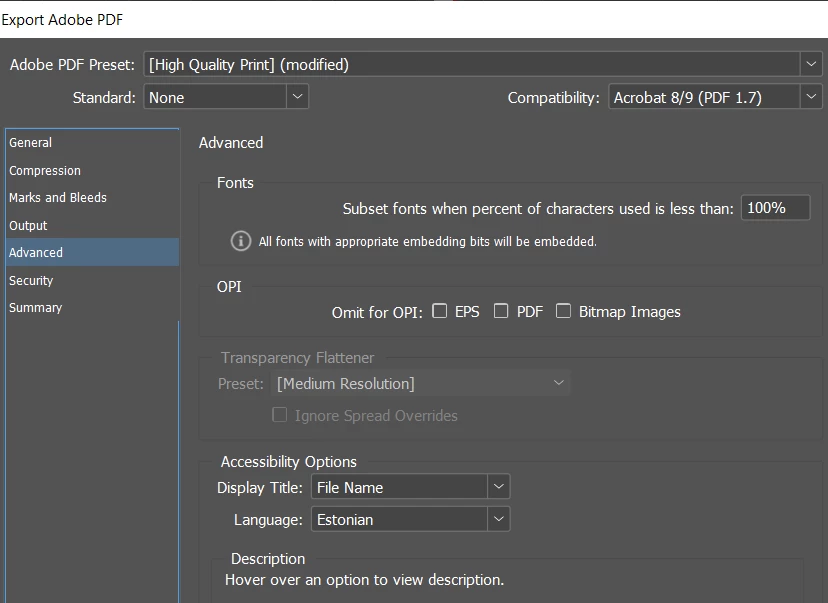Open the Adobe PDF Preset dropdown arrow
The width and height of the screenshot is (828, 603).
(811, 64)
